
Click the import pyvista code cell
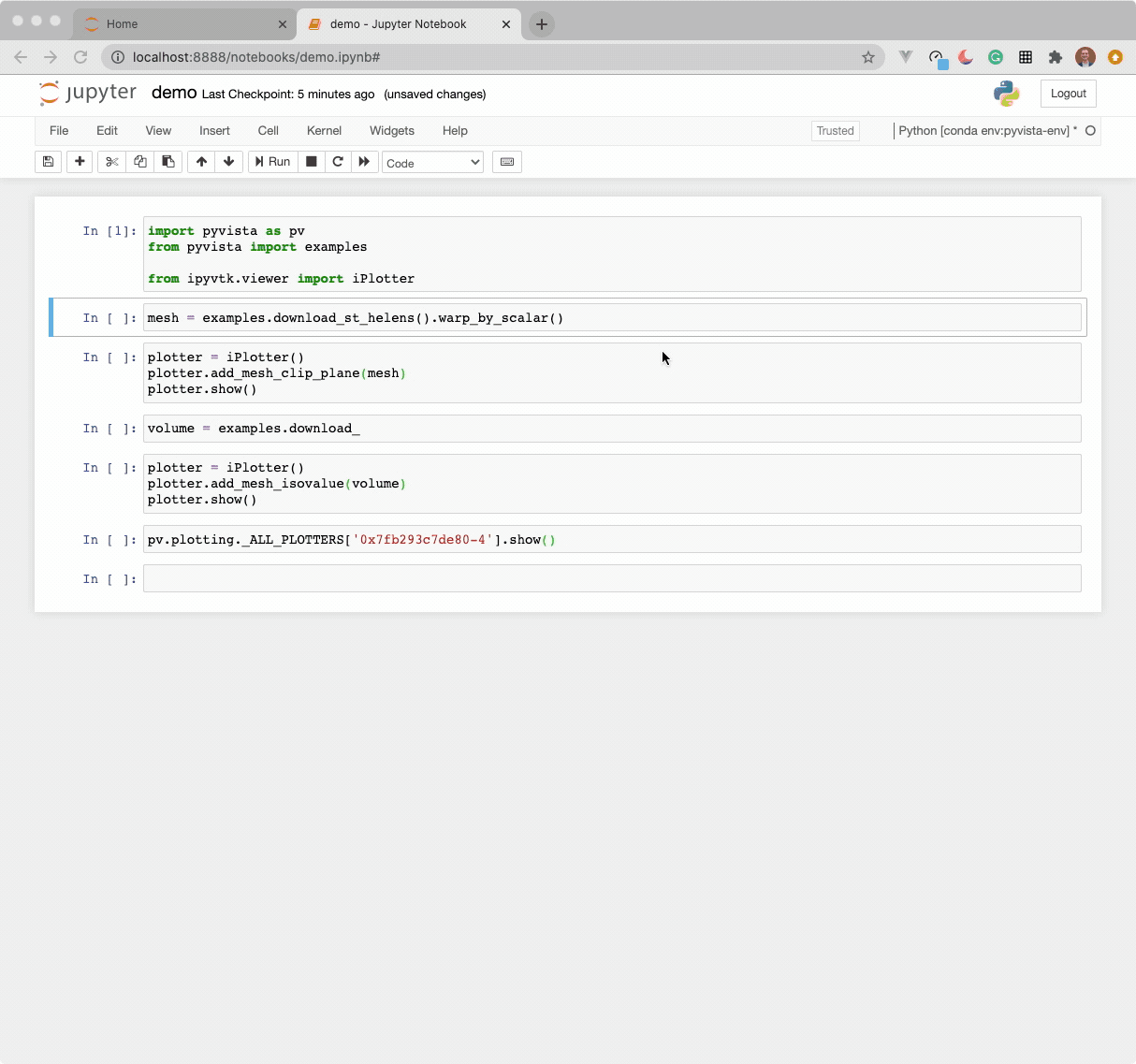pos(612,255)
